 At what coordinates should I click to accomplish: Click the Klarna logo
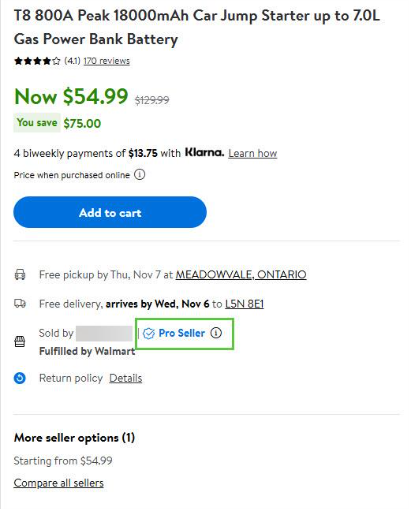coord(204,152)
